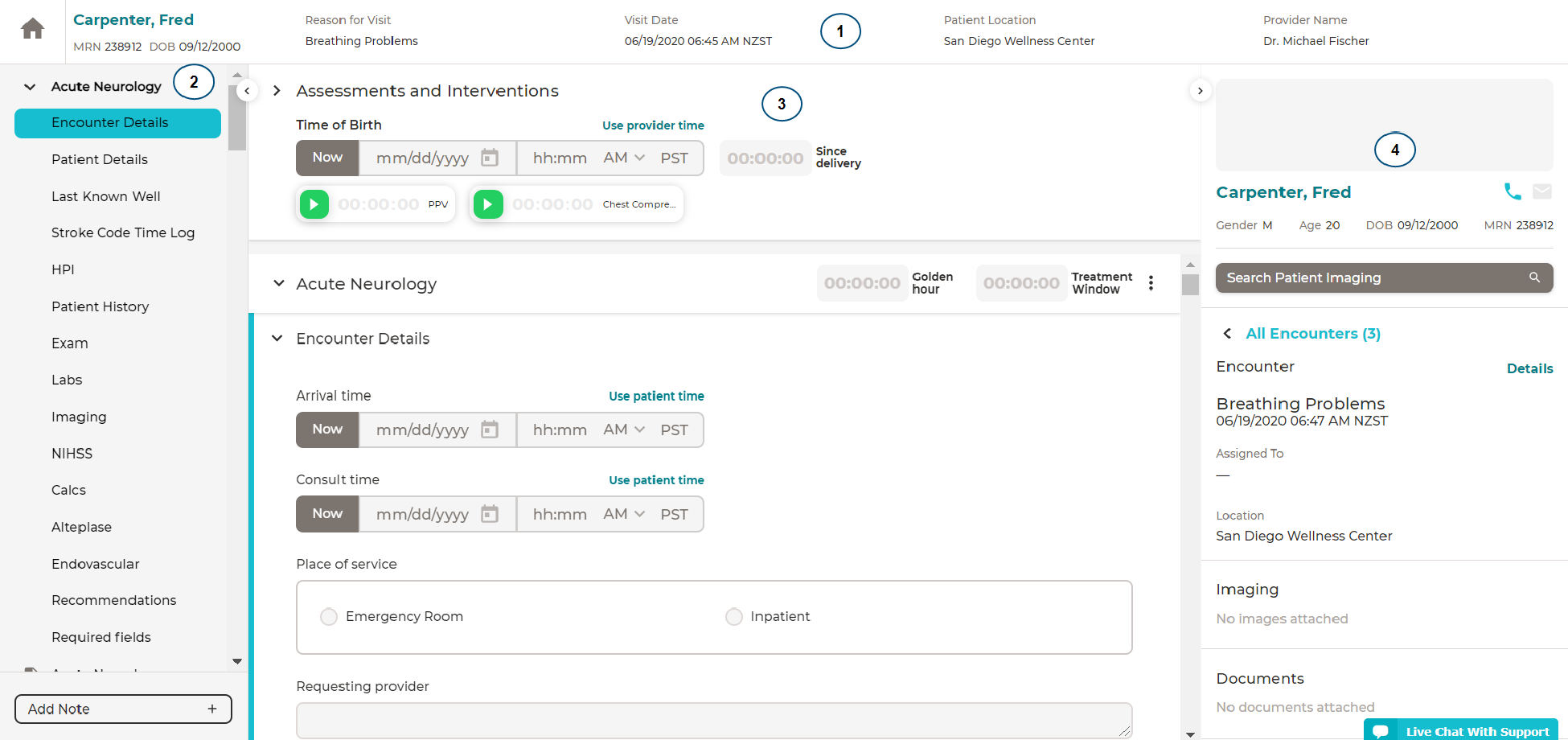Start the PPV timer play button
The height and width of the screenshot is (740, 1568).
pos(314,204)
